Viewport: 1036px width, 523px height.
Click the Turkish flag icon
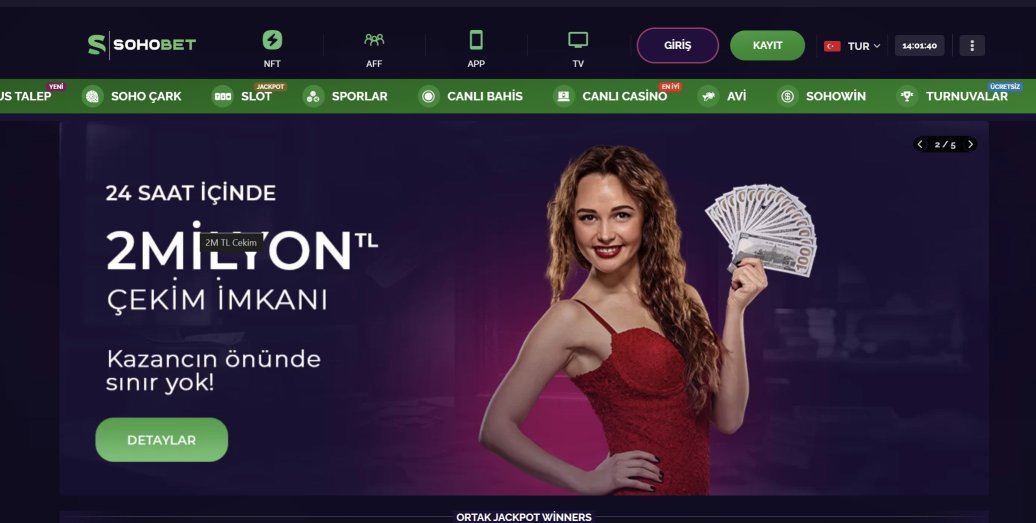(x=832, y=46)
